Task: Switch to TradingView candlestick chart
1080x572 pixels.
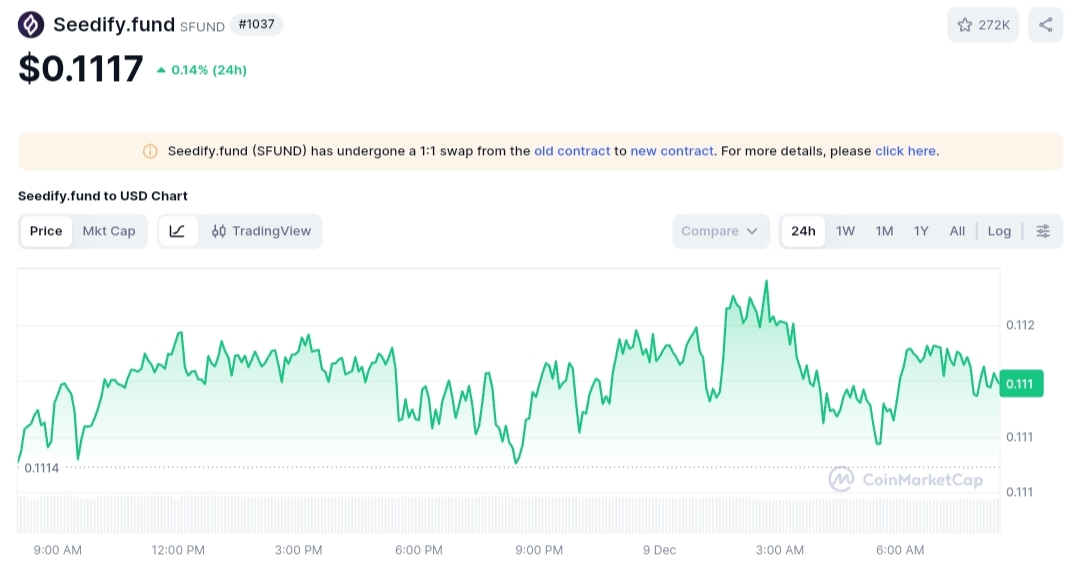Action: pyautogui.click(x=261, y=231)
